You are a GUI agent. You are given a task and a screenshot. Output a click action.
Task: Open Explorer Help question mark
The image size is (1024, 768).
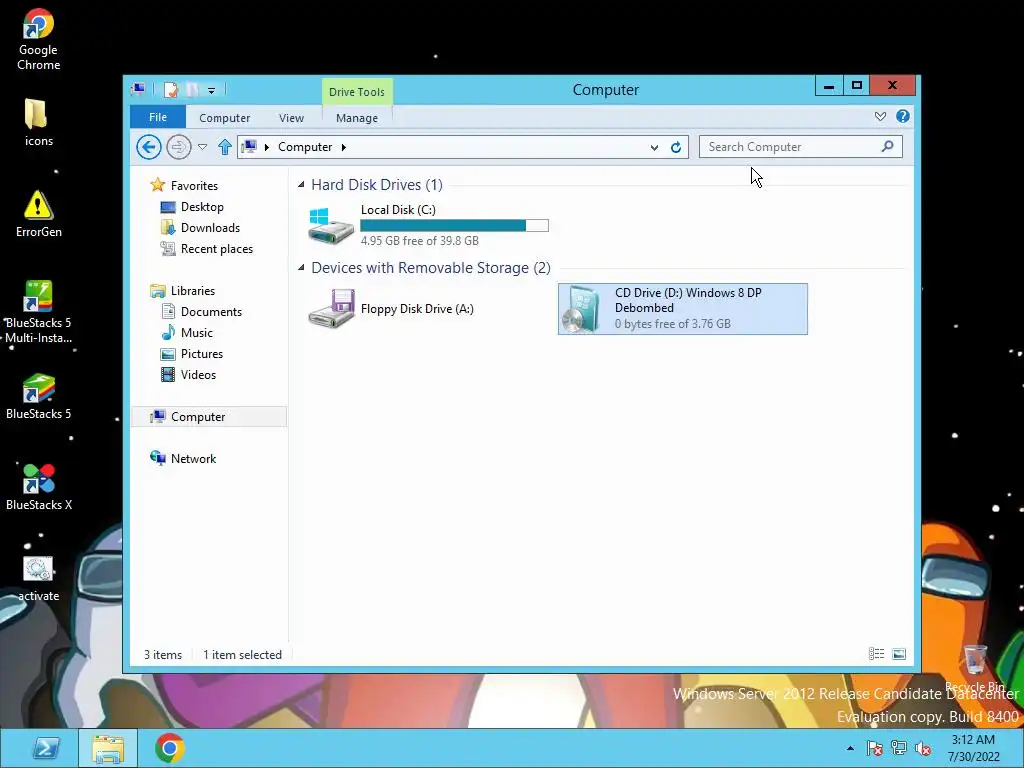tap(903, 116)
